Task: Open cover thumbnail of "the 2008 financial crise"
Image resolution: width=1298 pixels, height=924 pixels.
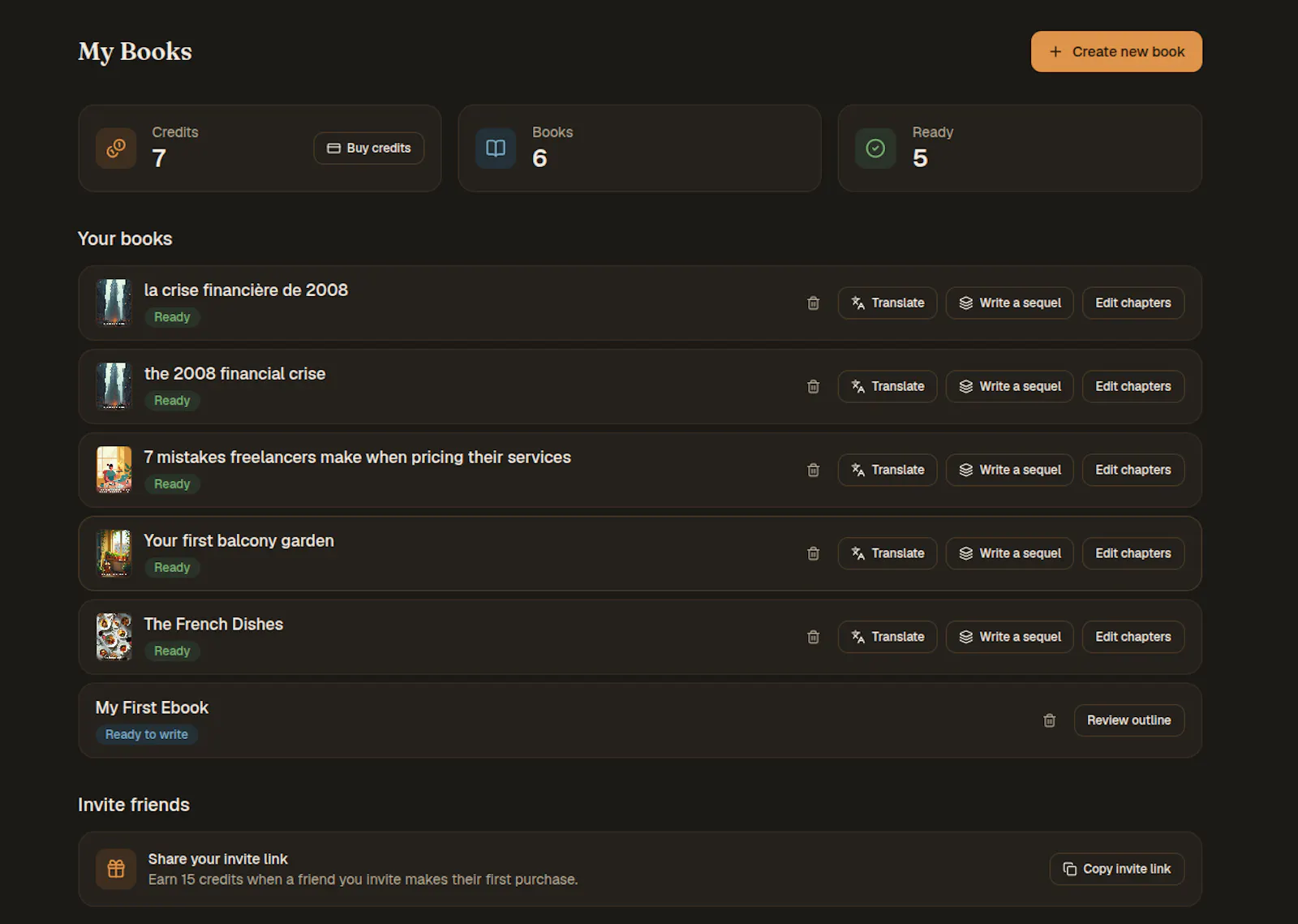Action: tap(114, 386)
